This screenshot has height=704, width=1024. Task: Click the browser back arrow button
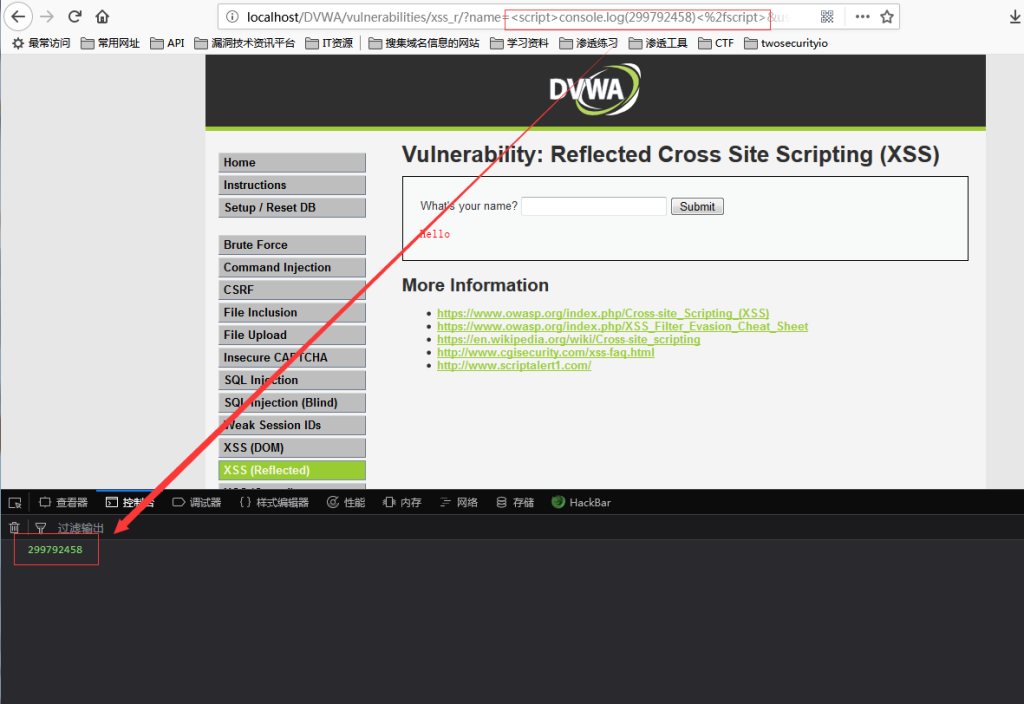pyautogui.click(x=18, y=16)
